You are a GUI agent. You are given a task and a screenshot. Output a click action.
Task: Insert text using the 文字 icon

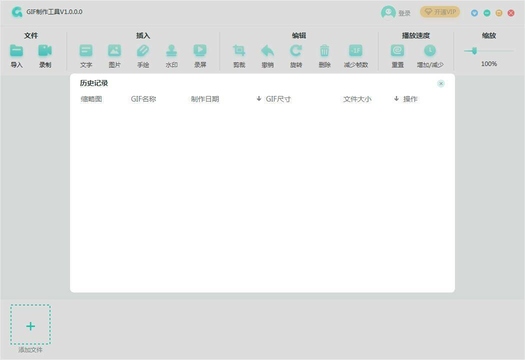[x=86, y=51]
